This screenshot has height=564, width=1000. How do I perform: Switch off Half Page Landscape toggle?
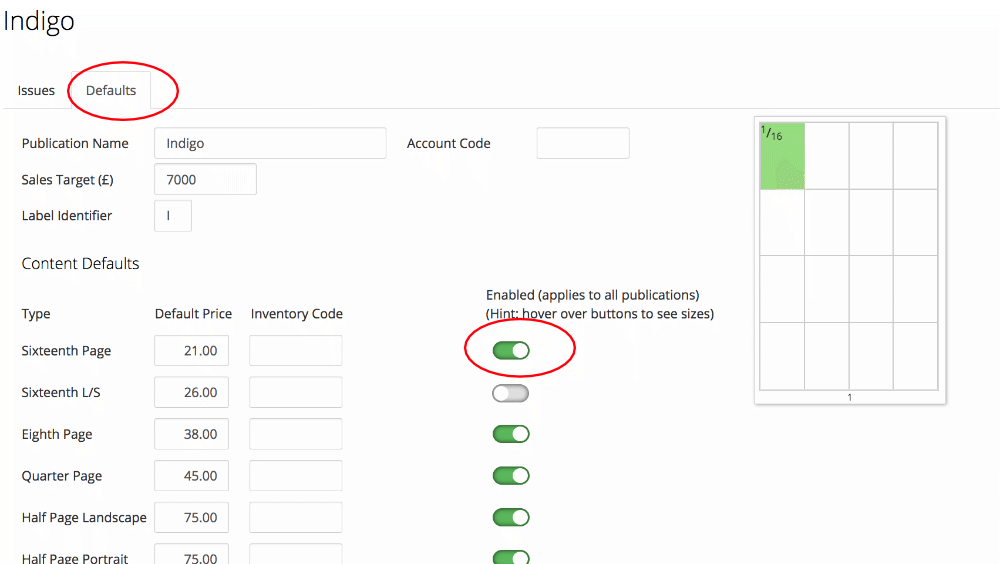(x=511, y=517)
